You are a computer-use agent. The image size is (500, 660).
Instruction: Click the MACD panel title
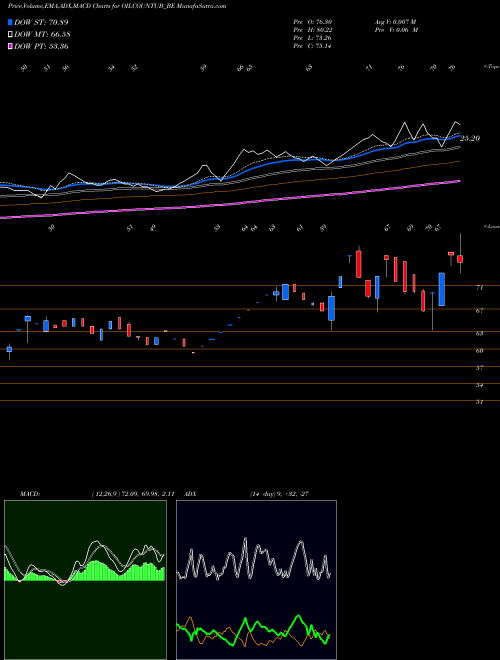click(30, 494)
